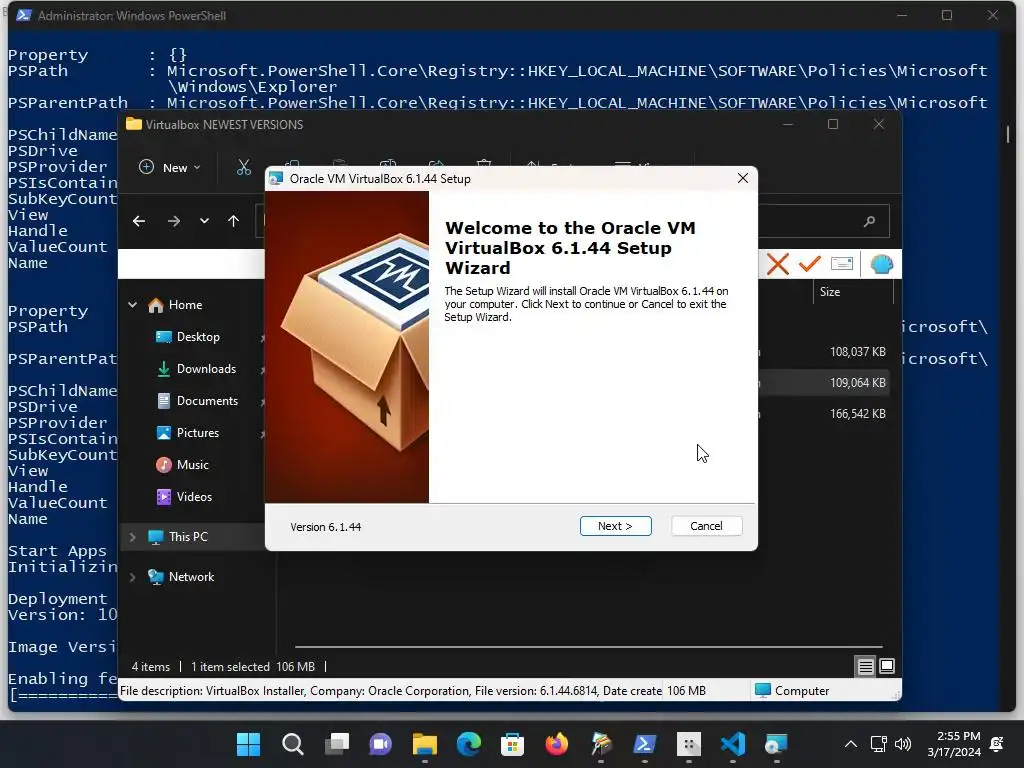Click the horizontal scrollbar in Explorer

click(588, 647)
